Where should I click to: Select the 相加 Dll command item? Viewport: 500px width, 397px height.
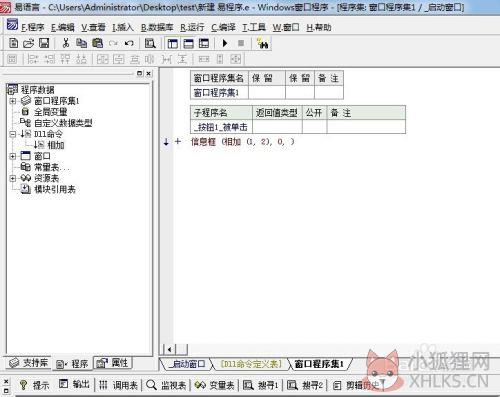click(x=56, y=145)
